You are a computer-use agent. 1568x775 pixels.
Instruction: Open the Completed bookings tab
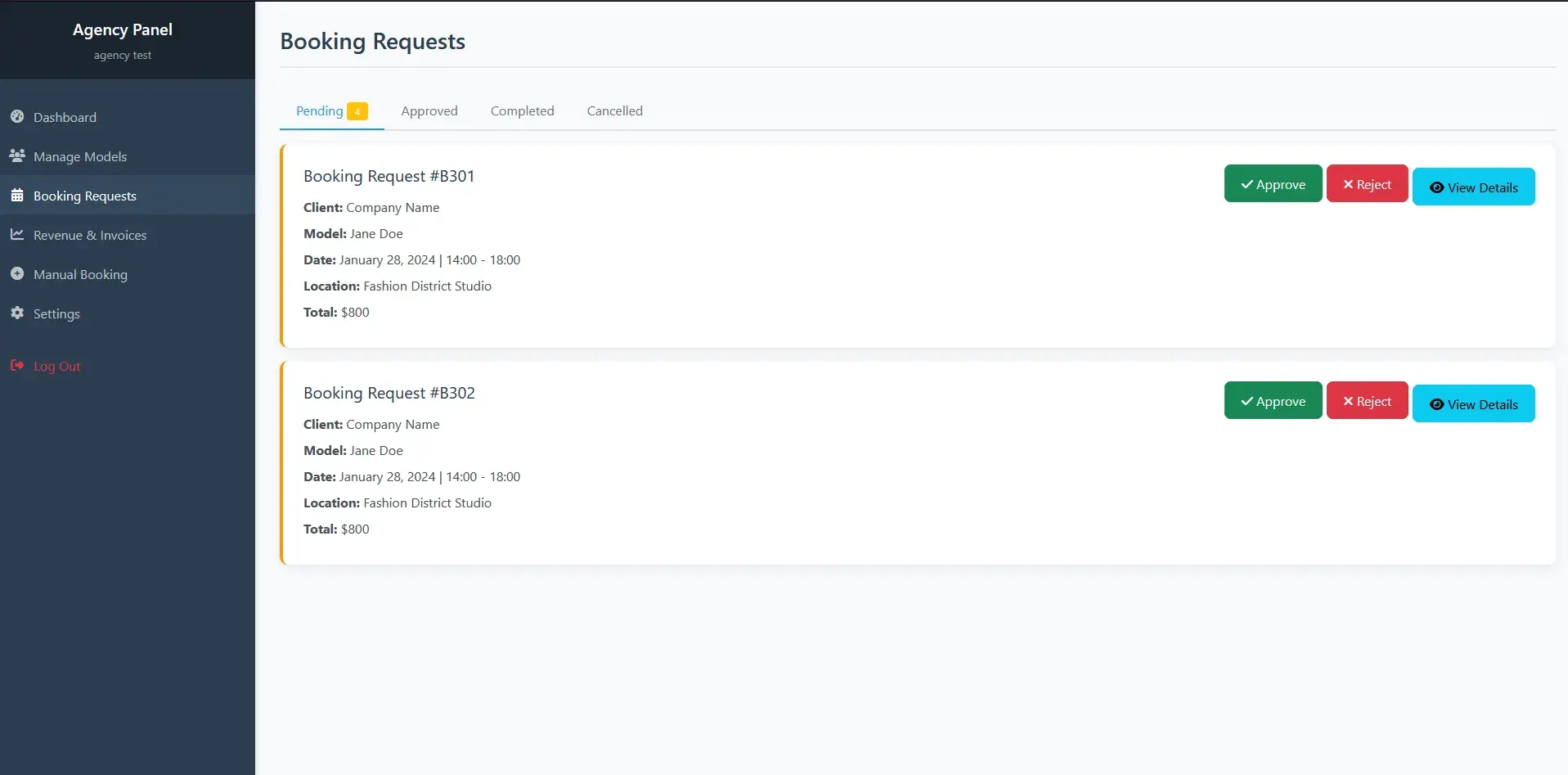coord(522,111)
